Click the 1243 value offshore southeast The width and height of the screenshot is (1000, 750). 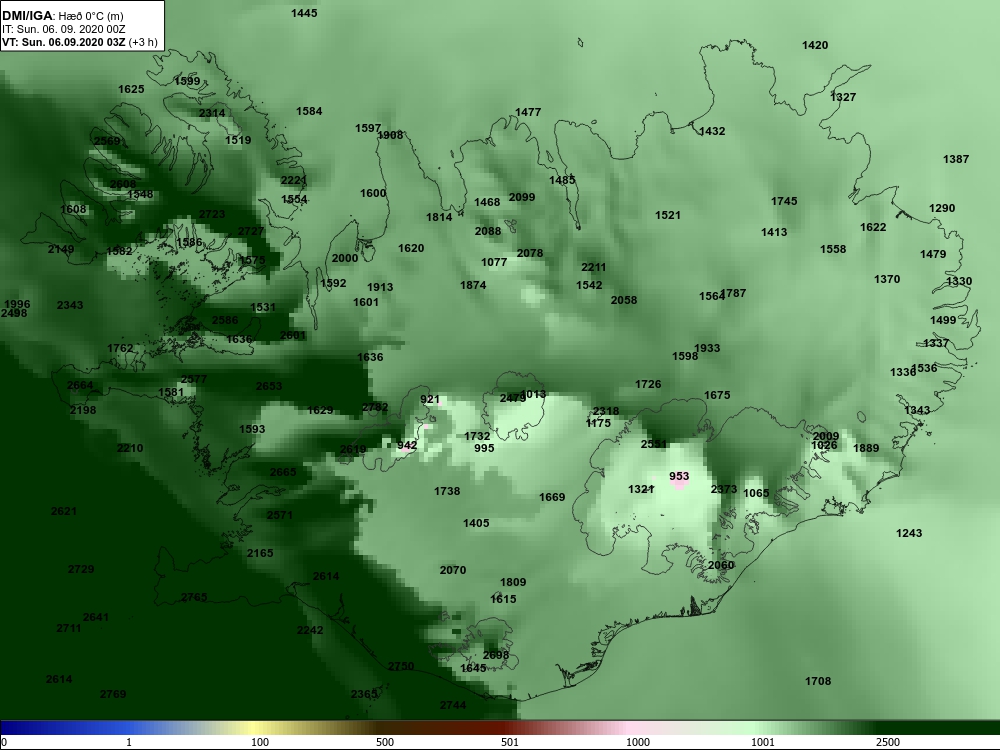tap(909, 533)
